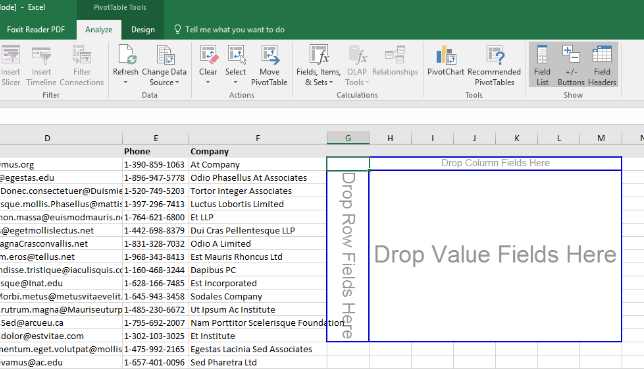Select the At Company cell
Image resolution: width=644 pixels, height=369 pixels.
click(x=258, y=164)
